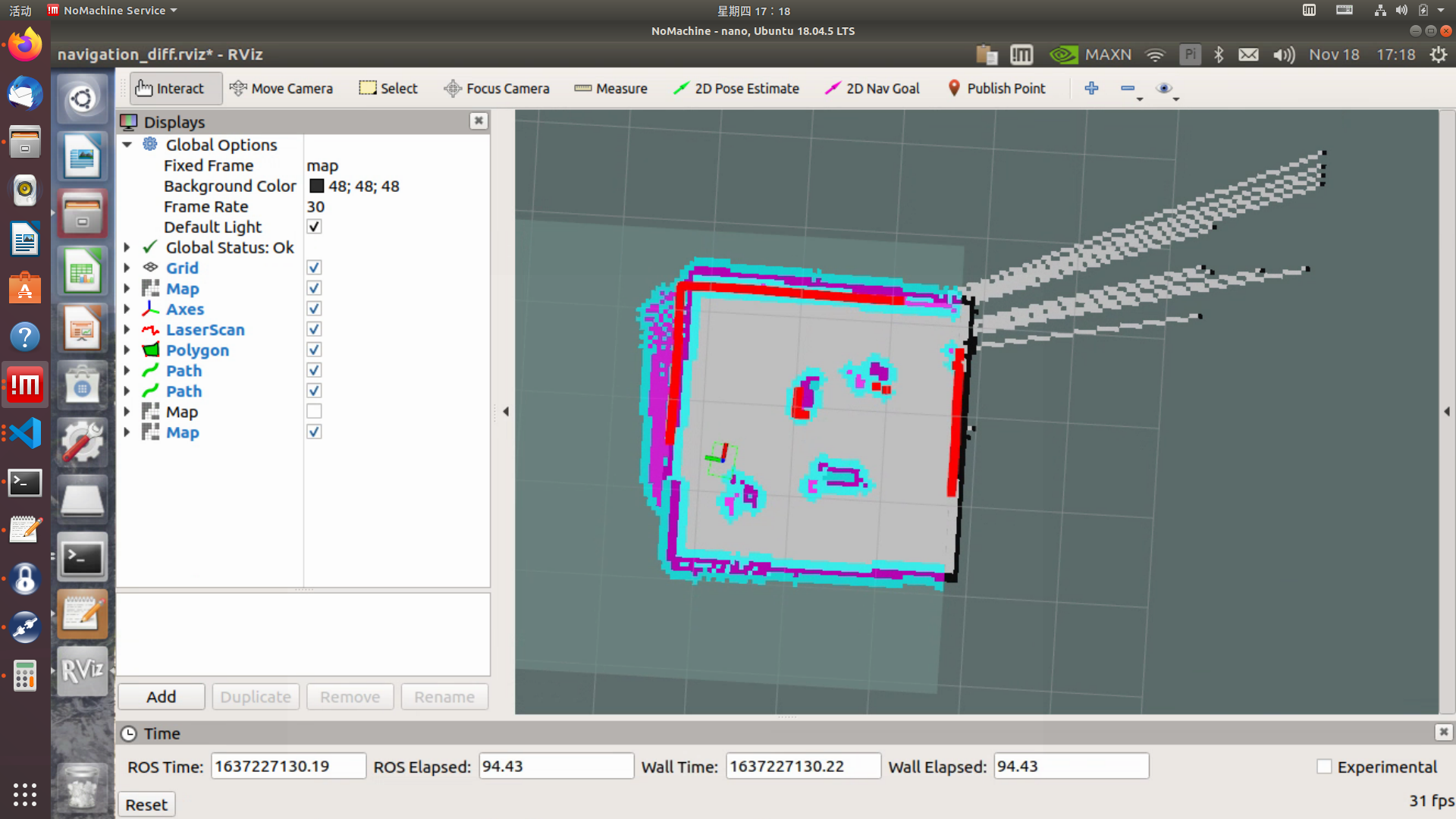Click the Add display button
The width and height of the screenshot is (1456, 819).
click(161, 697)
